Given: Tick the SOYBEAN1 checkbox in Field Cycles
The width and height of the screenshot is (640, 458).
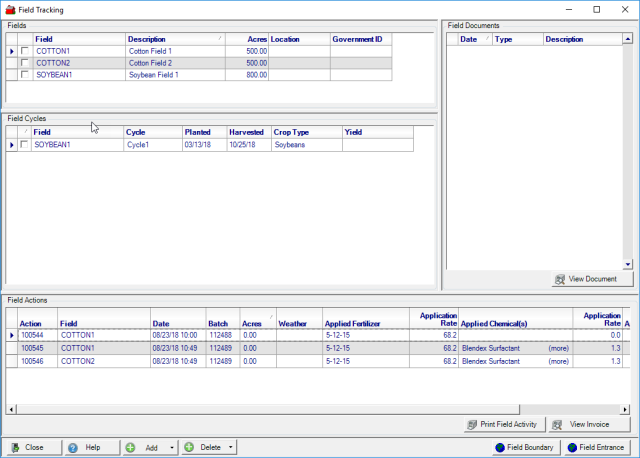Looking at the screenshot, I should [x=25, y=145].
